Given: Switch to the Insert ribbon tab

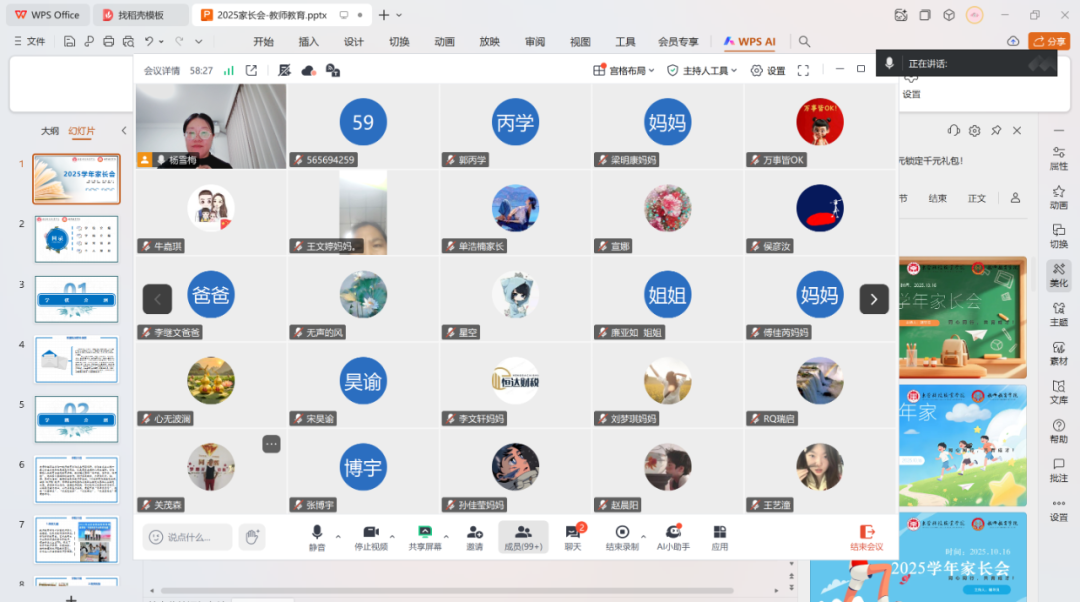Looking at the screenshot, I should 309,42.
